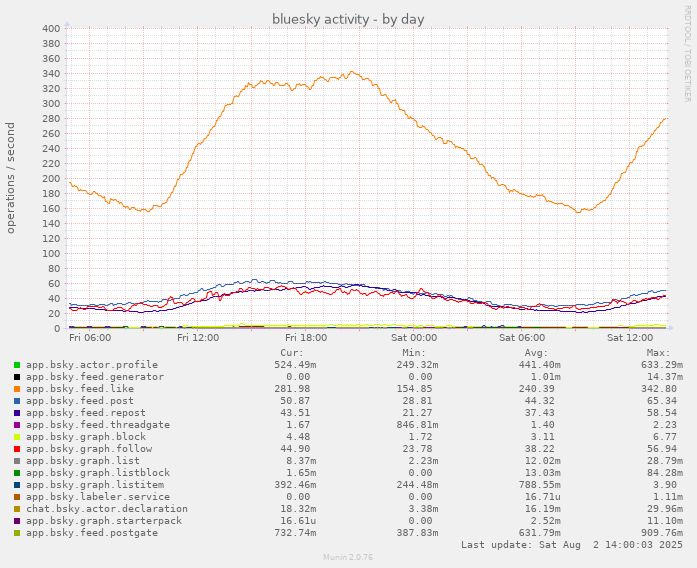Click the chat.bsky.actor.declaration legend swatch
The height and width of the screenshot is (568, 697).
[x=17, y=509]
